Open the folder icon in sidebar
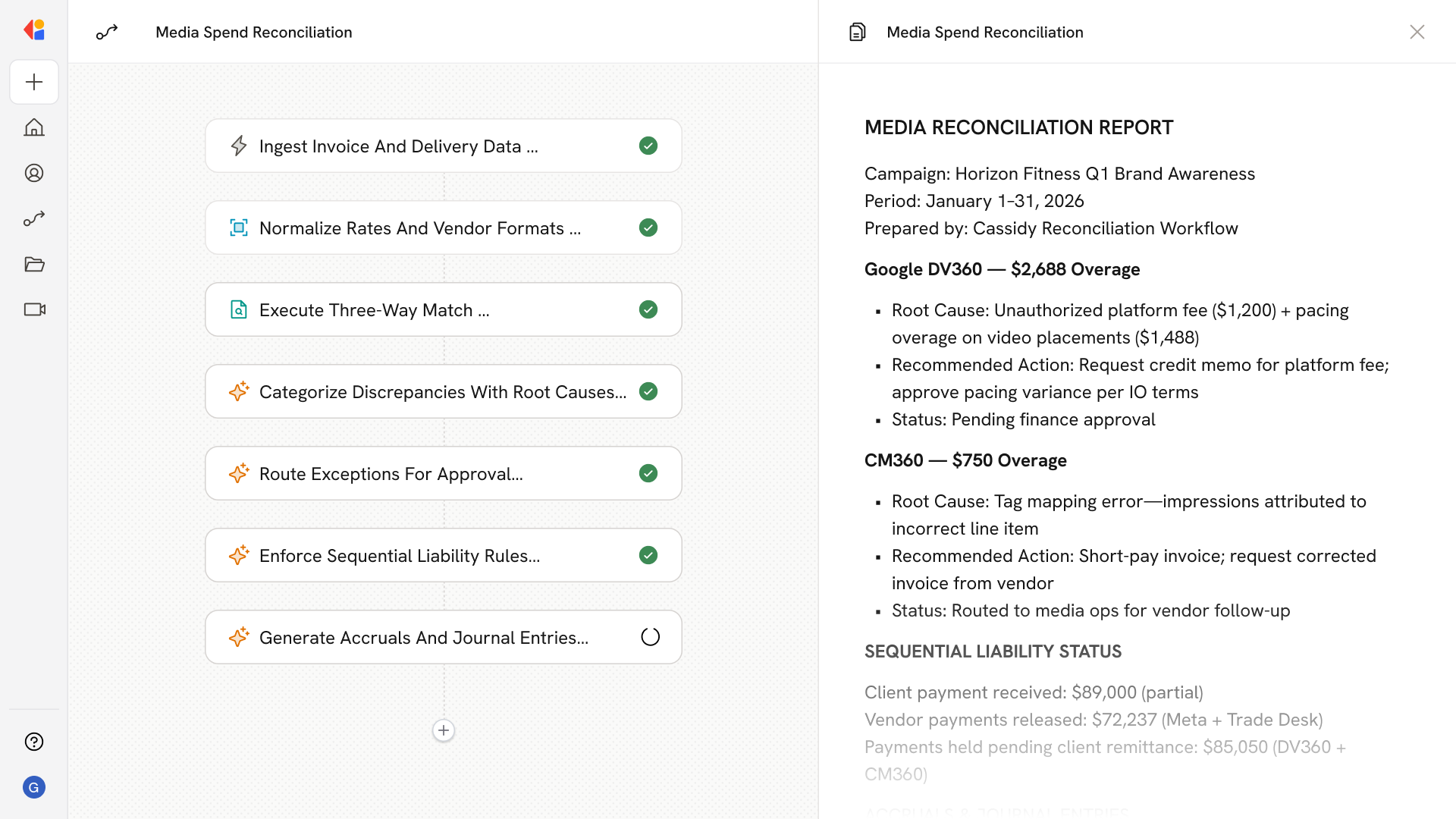The width and height of the screenshot is (1456, 819). [x=34, y=264]
